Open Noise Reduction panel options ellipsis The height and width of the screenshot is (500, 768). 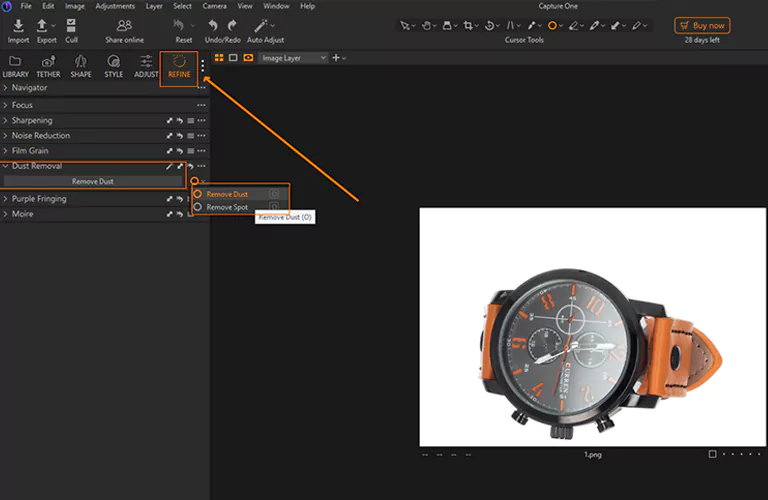(x=202, y=136)
